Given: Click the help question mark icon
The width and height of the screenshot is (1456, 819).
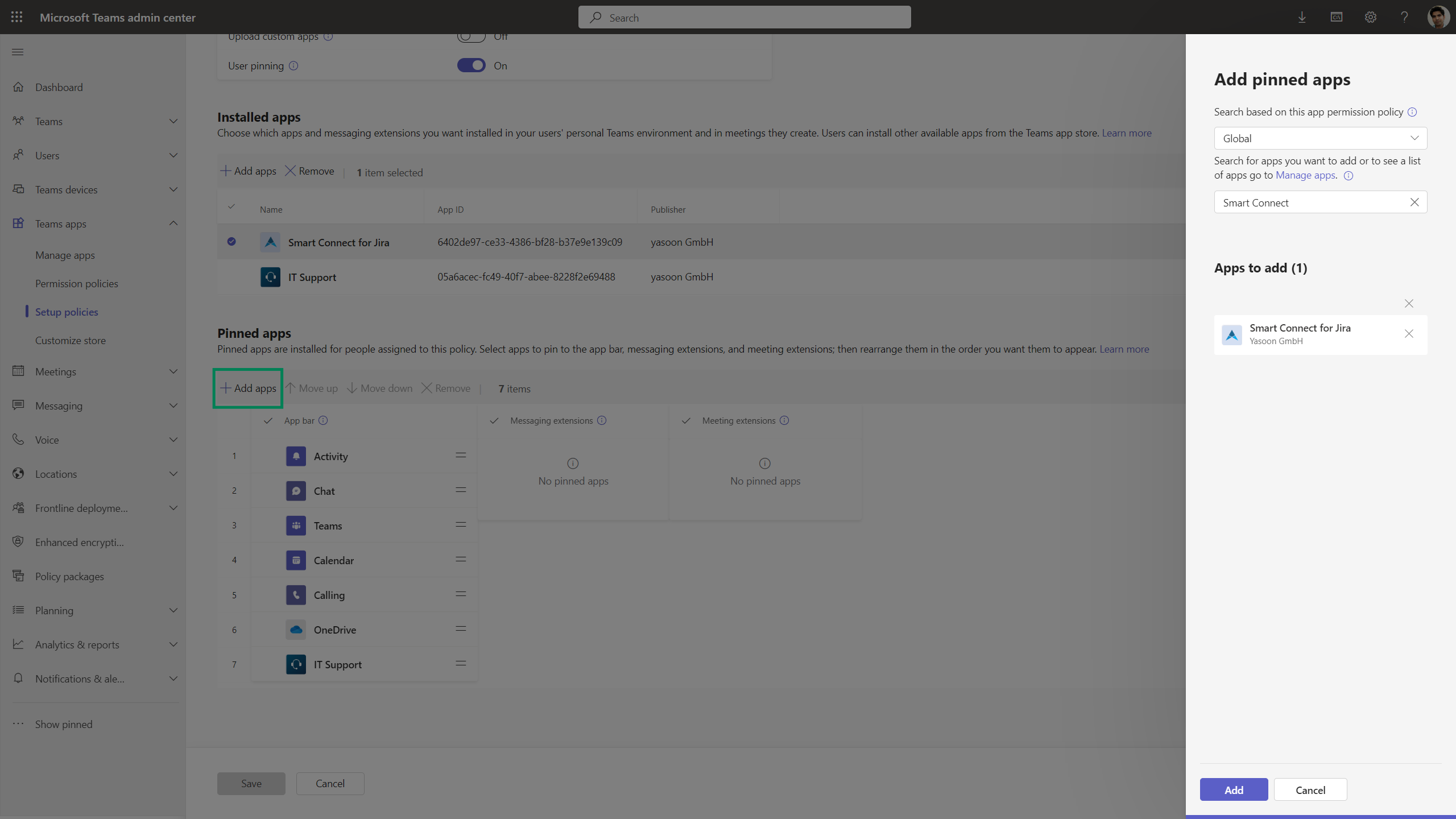Looking at the screenshot, I should [1404, 17].
